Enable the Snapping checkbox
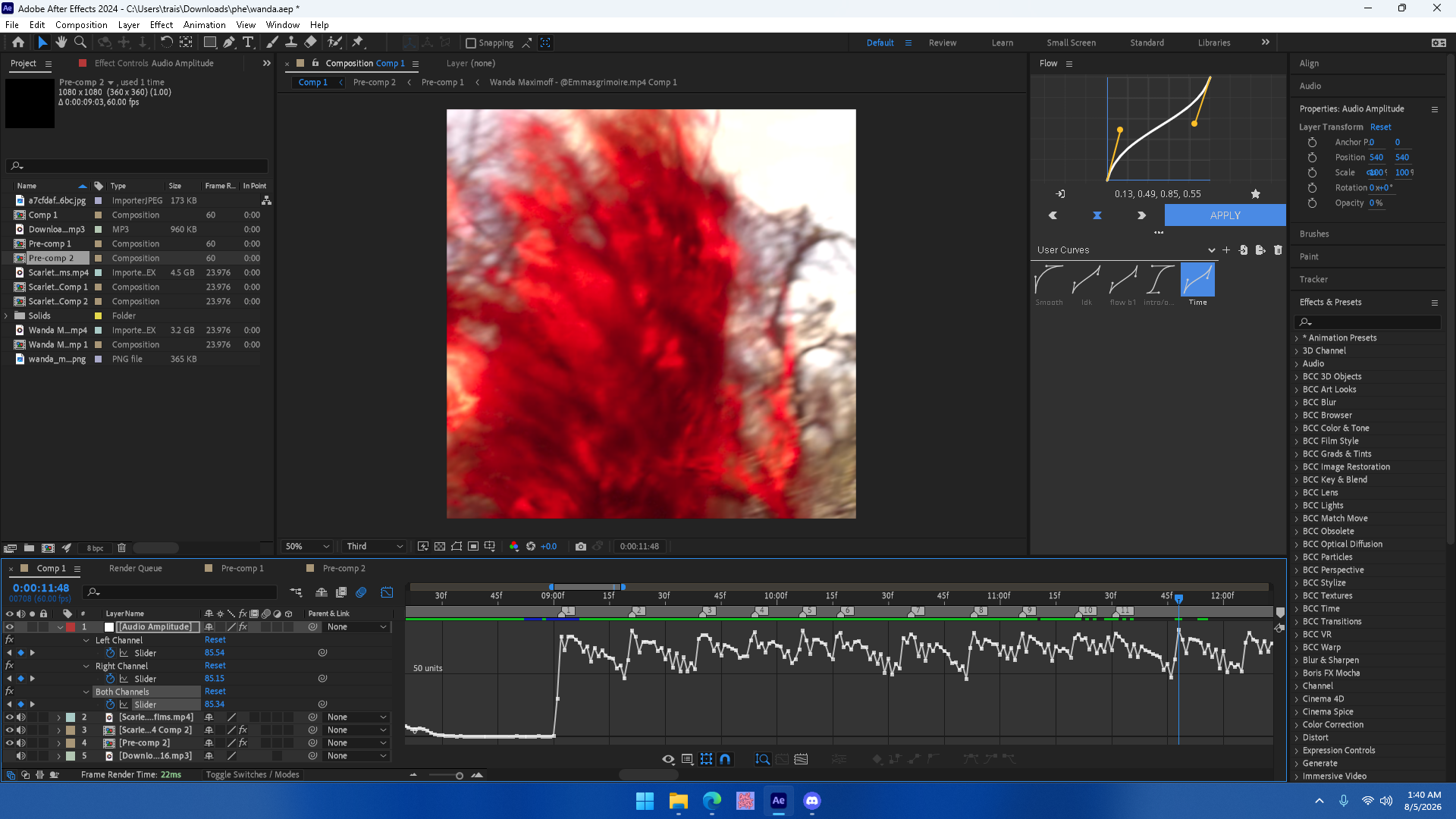Screen dimensions: 1456x819 471,43
